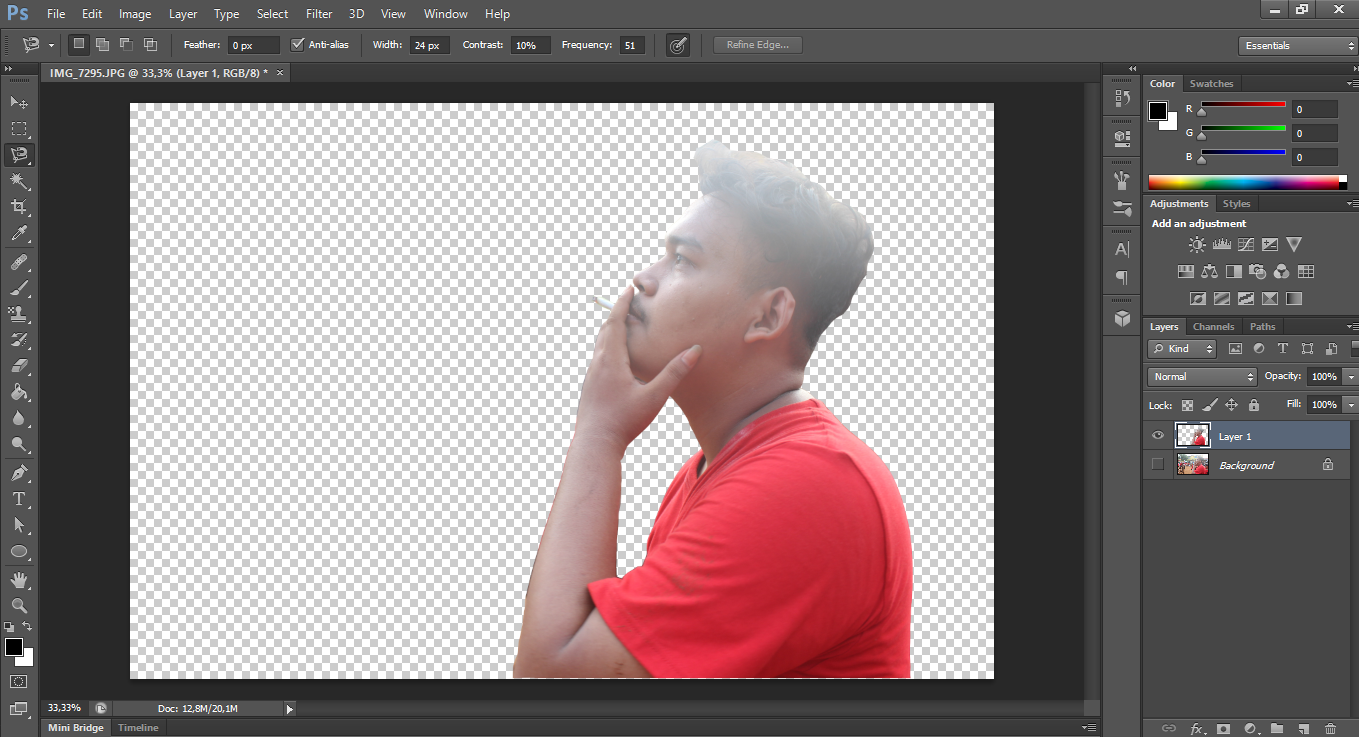Open the layer filter Kind dropdown
Viewport: 1359px width, 737px height.
tap(1182, 349)
